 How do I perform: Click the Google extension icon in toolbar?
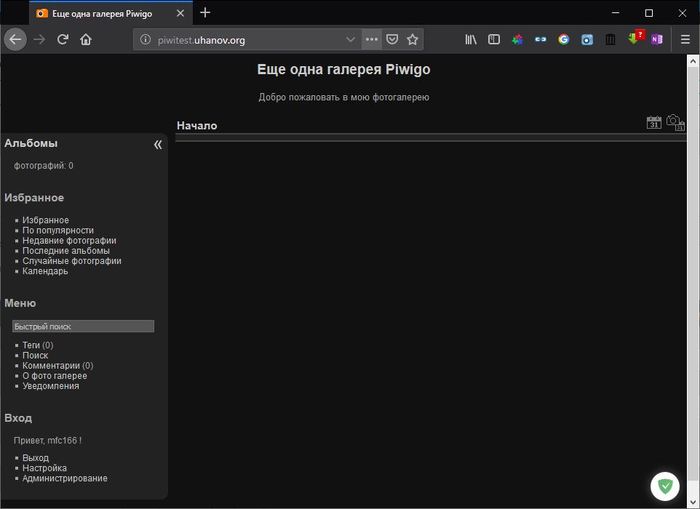(x=563, y=40)
